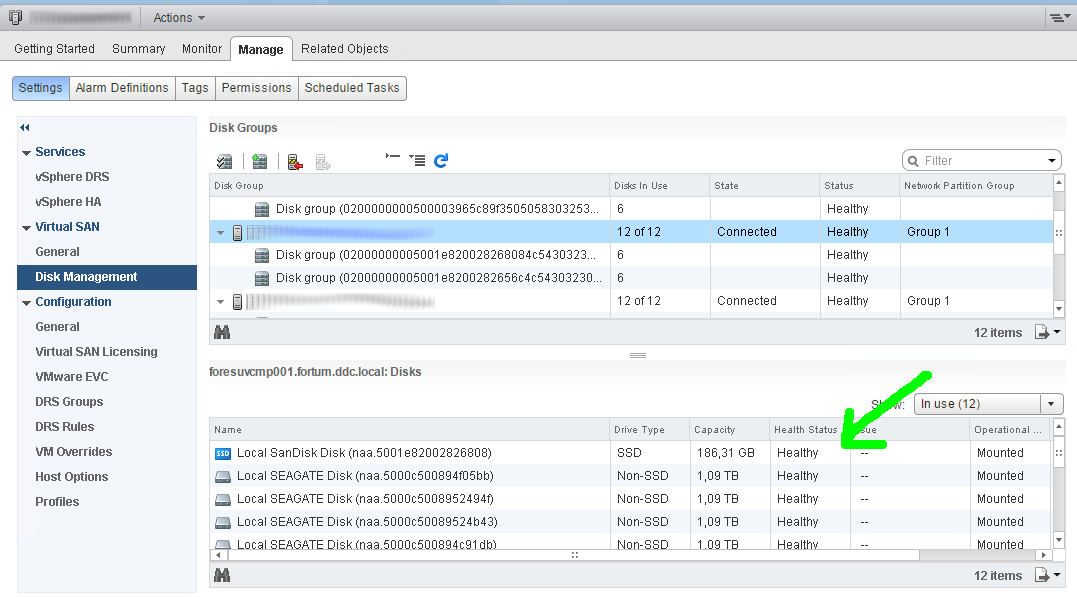Open the Tags sub-tab

[x=195, y=88]
